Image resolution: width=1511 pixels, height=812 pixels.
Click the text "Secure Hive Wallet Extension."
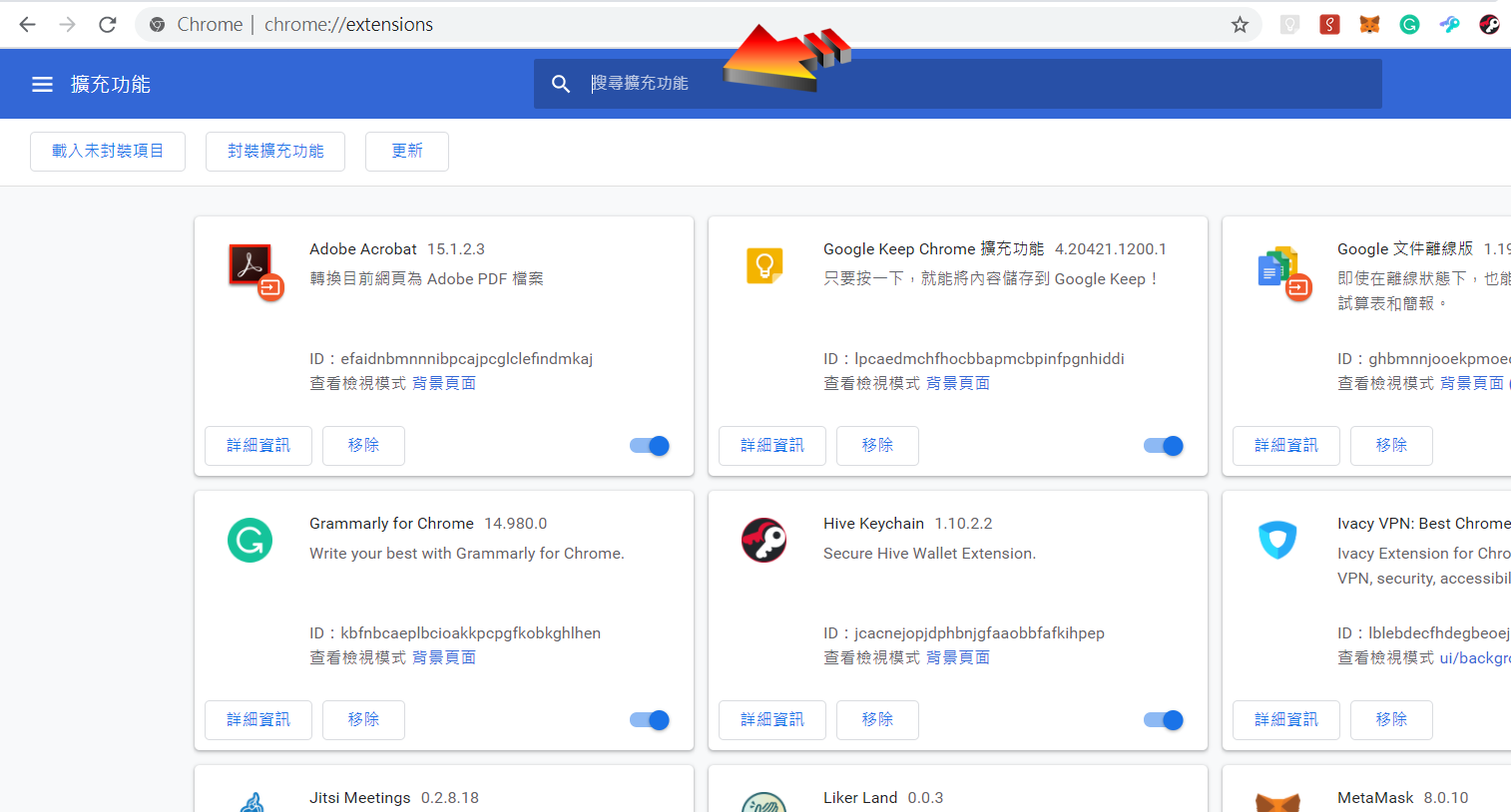tap(930, 554)
